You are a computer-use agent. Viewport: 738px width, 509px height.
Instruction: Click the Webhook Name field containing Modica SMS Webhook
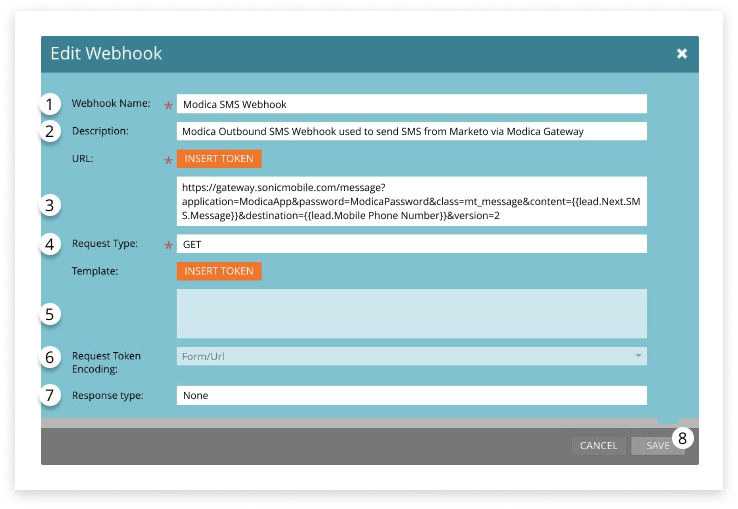411,104
